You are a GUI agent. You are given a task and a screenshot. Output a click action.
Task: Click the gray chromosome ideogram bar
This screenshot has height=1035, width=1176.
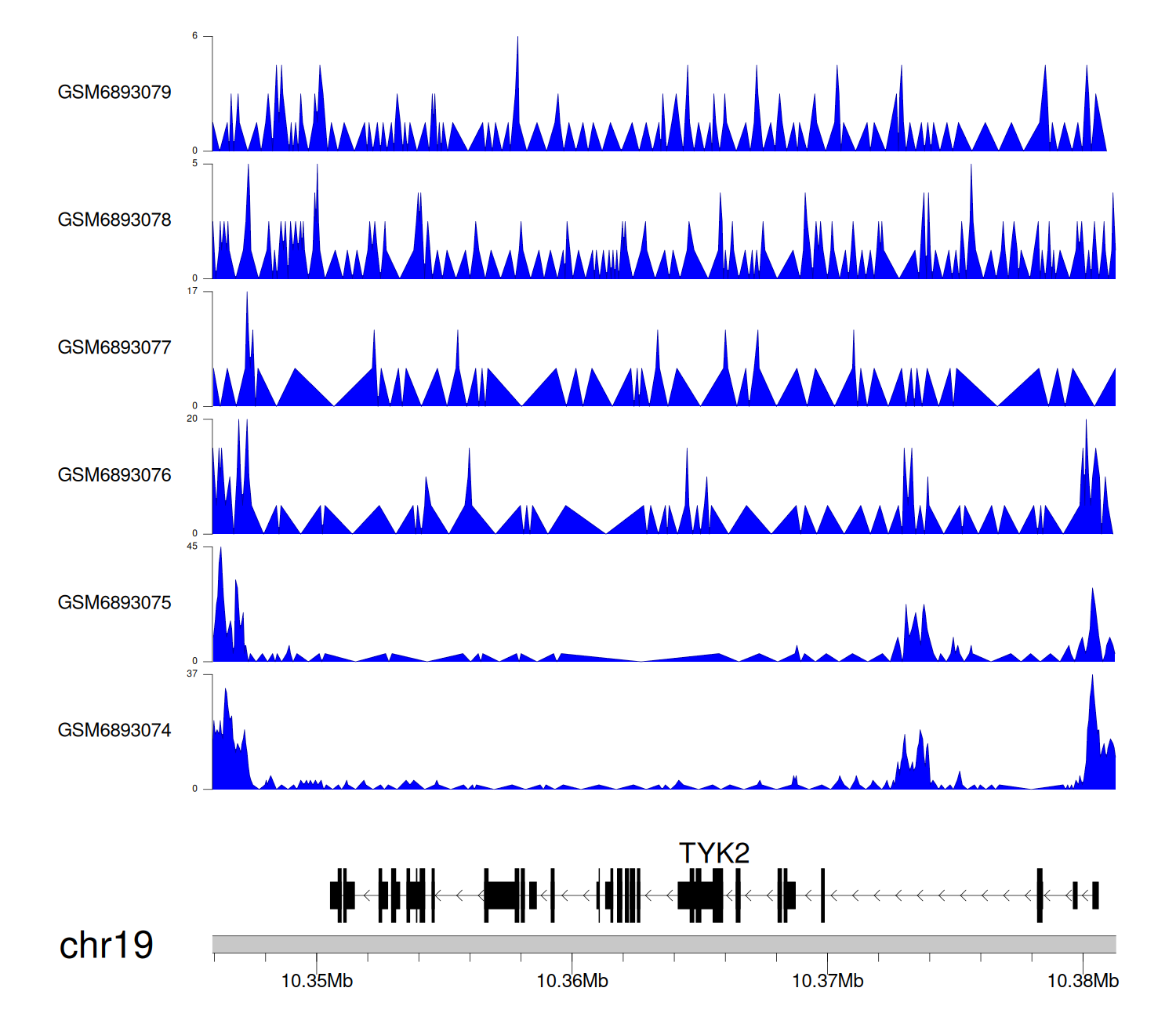663,944
